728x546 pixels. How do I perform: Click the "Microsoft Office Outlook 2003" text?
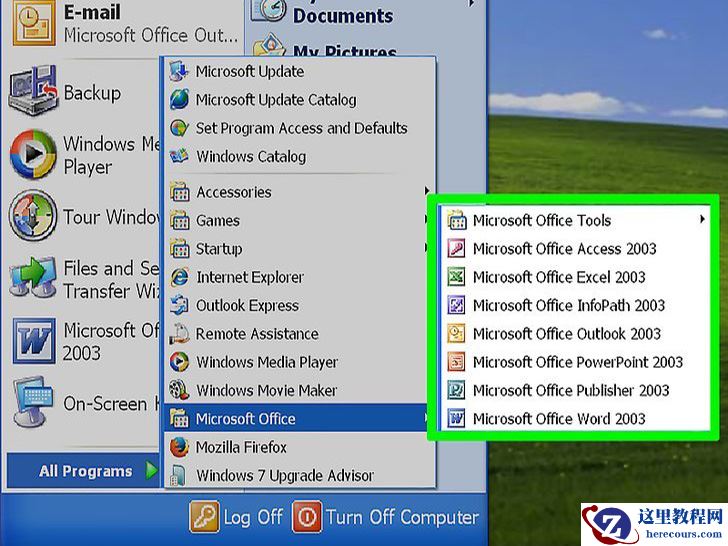pyautogui.click(x=566, y=333)
